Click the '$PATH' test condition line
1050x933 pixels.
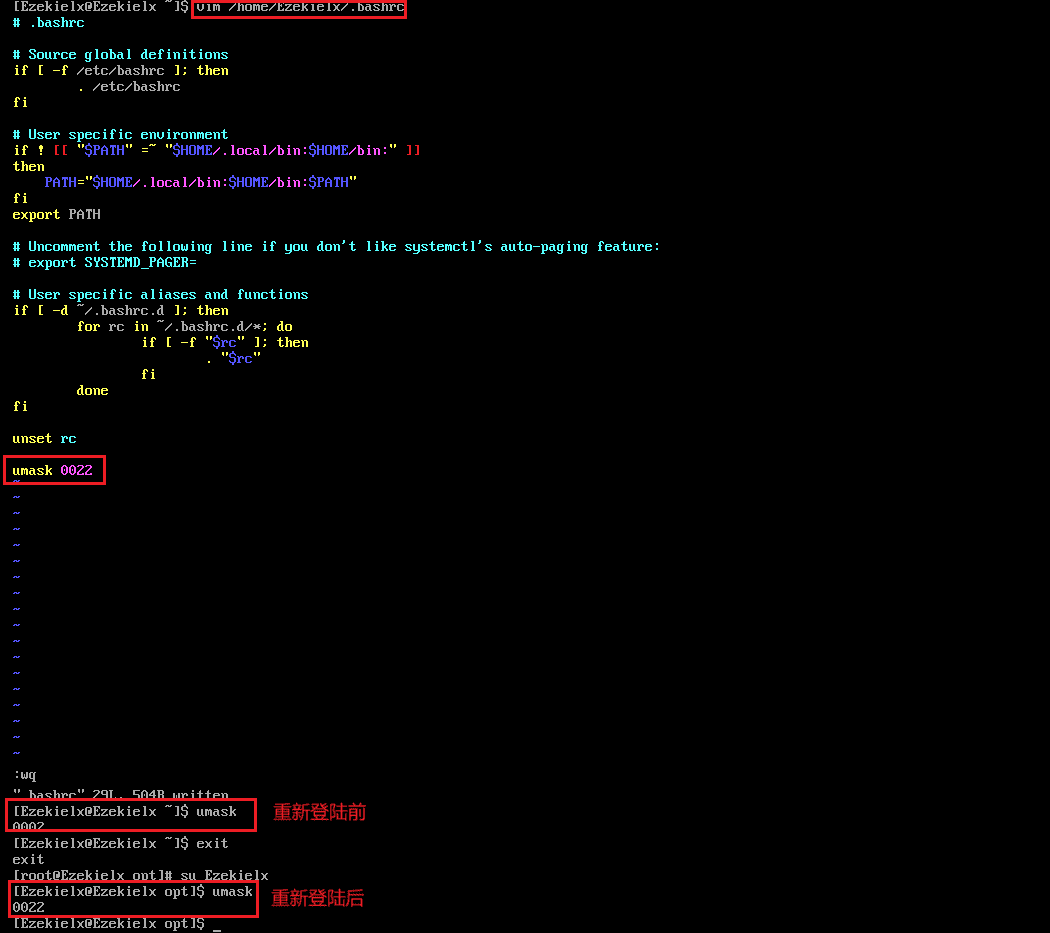[x=216, y=151]
